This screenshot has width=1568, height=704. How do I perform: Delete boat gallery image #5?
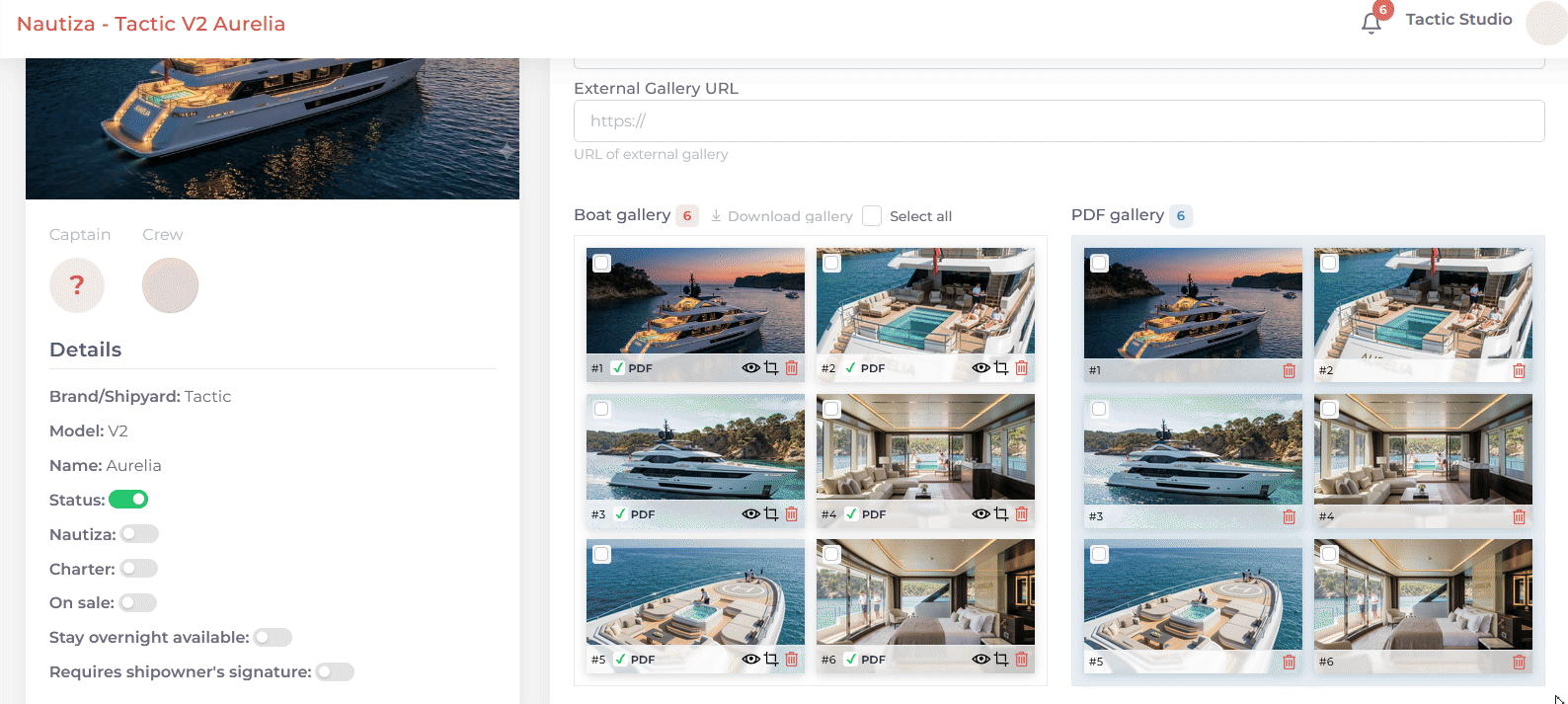coord(791,659)
